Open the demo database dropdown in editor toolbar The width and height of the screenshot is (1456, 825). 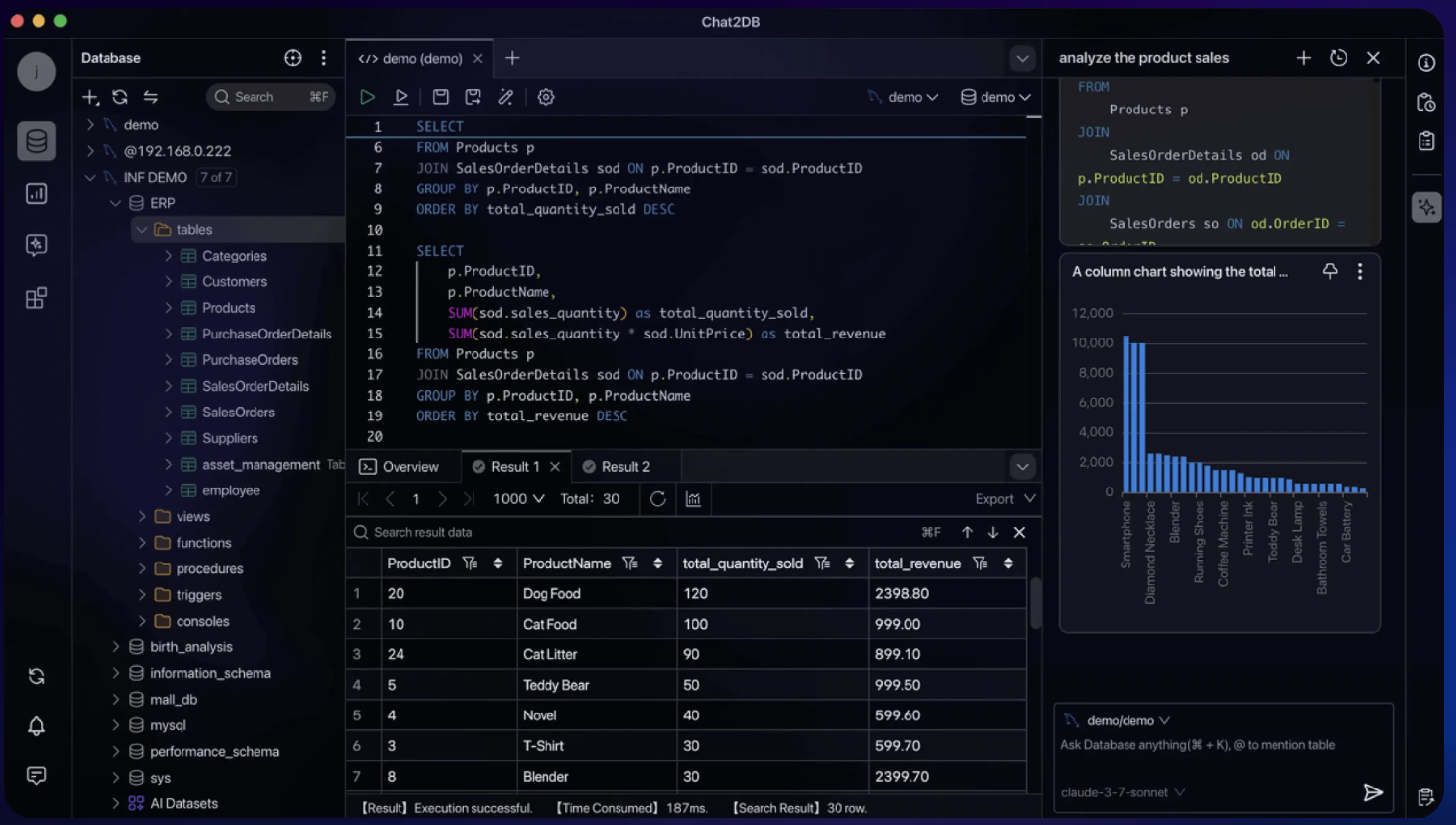coord(995,97)
